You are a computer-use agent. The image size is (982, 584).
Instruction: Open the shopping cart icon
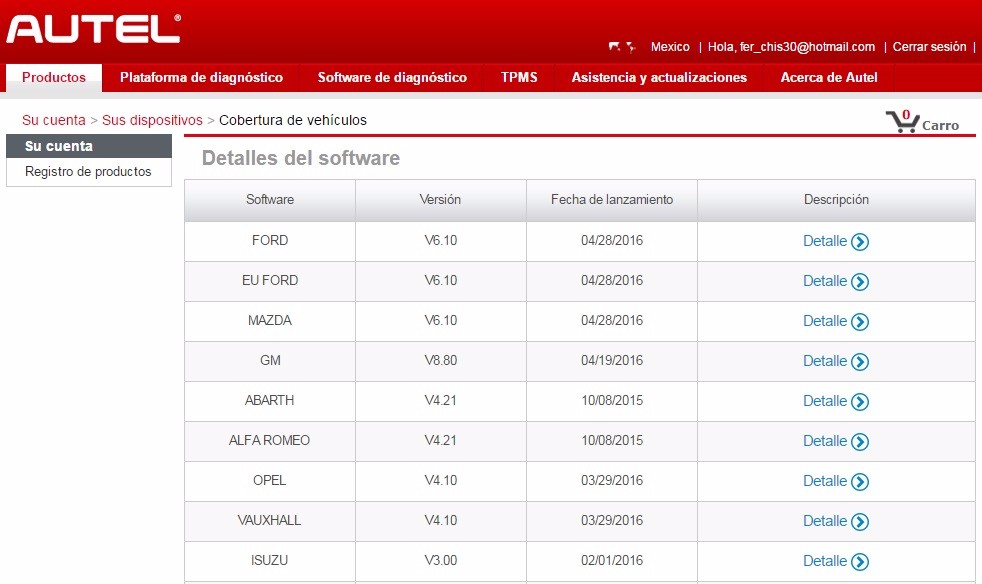point(901,122)
